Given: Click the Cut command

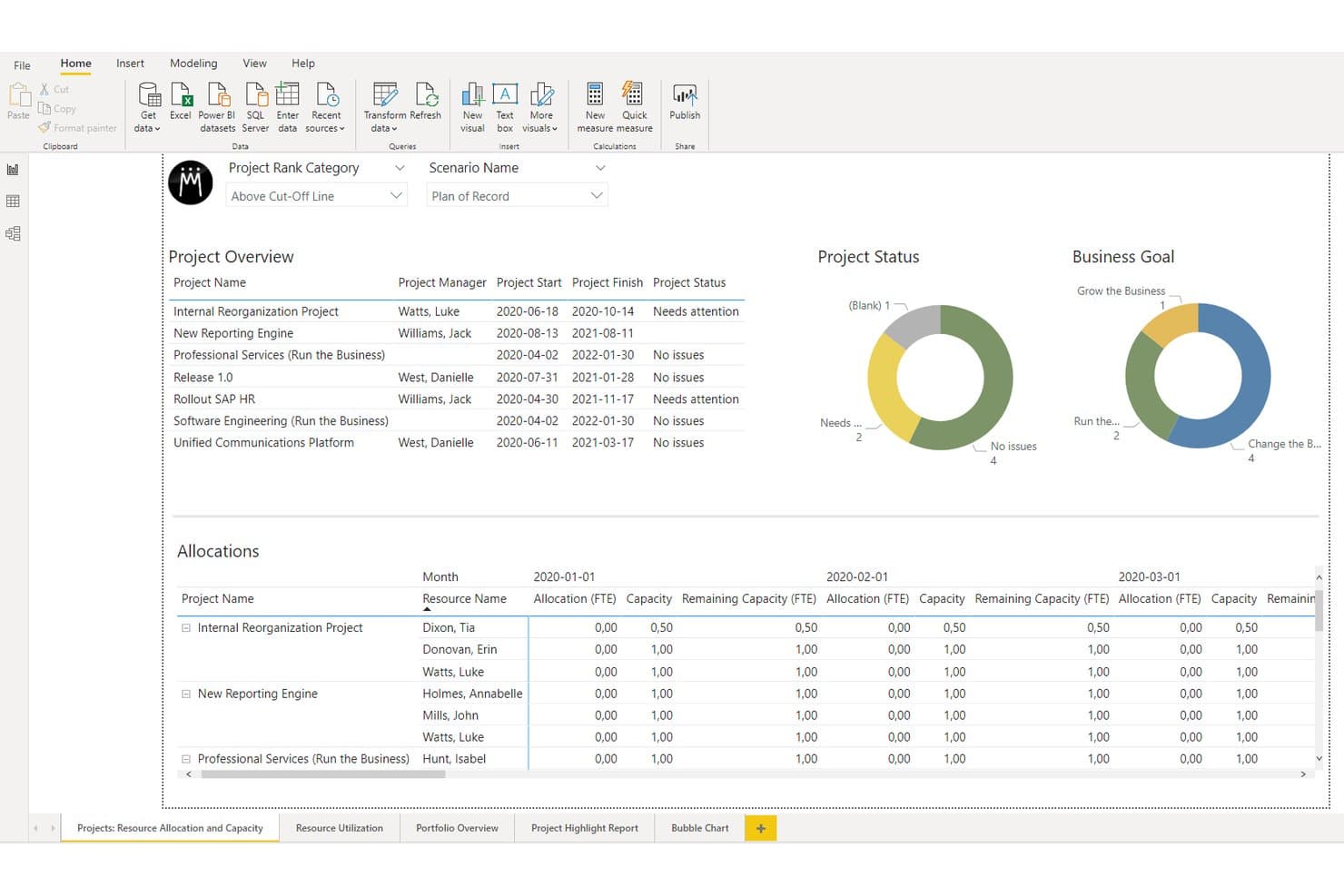Looking at the screenshot, I should pos(54,89).
